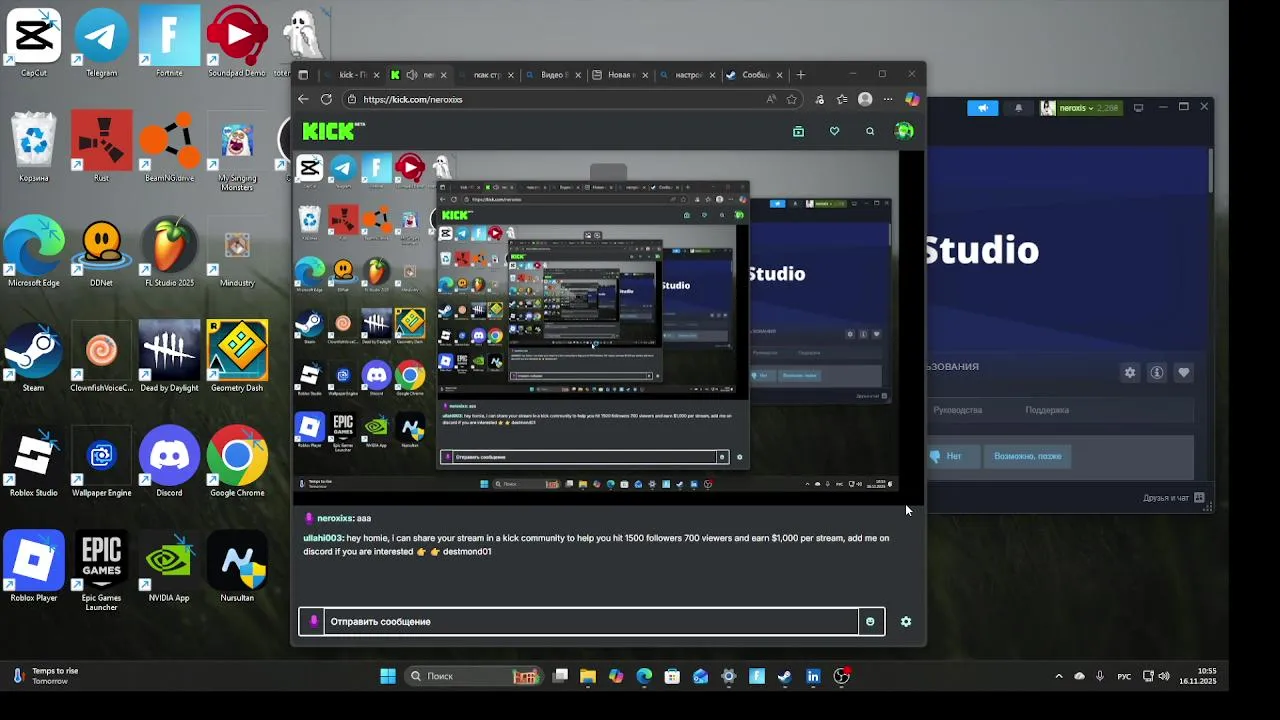Show hidden system tray icons
Image resolution: width=1280 pixels, height=720 pixels.
pos(1059,677)
